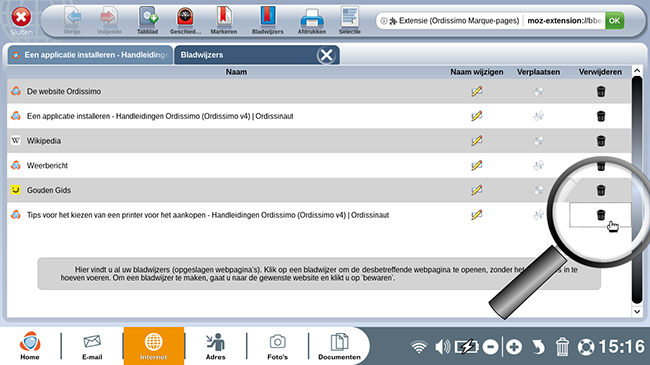Click the vertical scrollbar thumb
The width and height of the screenshot is (650, 365).
tap(637, 190)
